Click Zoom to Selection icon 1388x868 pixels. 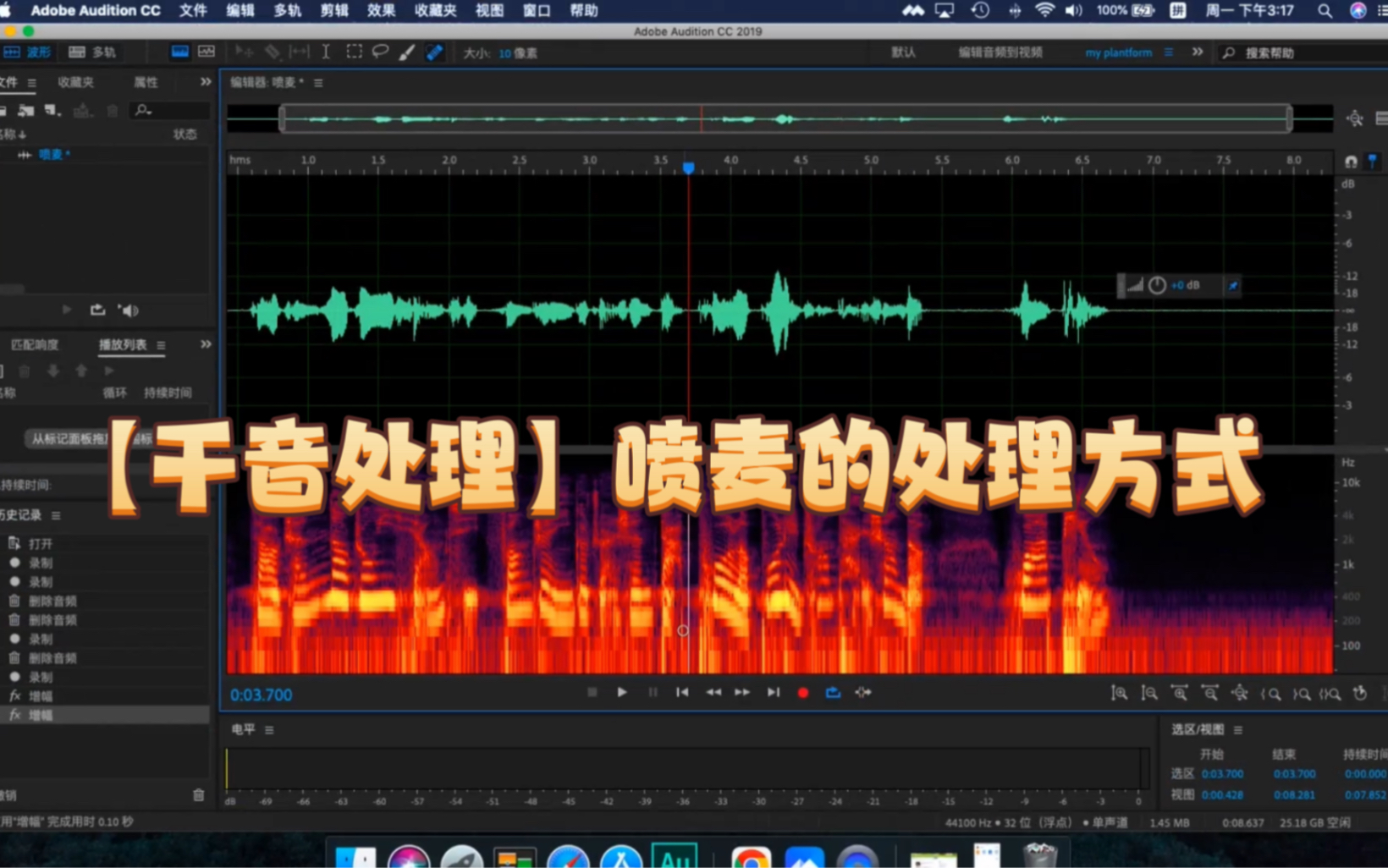pyautogui.click(x=1330, y=694)
